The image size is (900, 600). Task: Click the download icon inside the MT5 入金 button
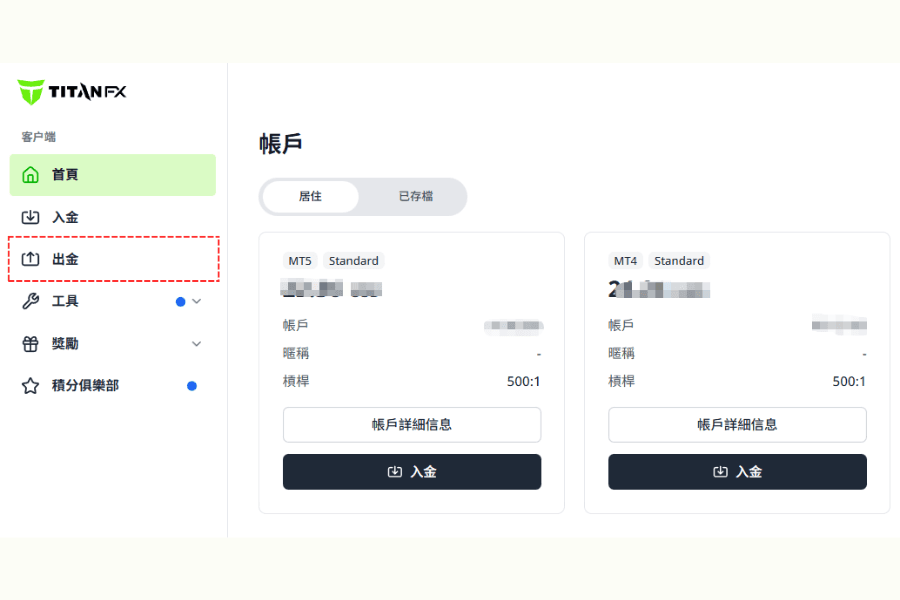(x=394, y=471)
